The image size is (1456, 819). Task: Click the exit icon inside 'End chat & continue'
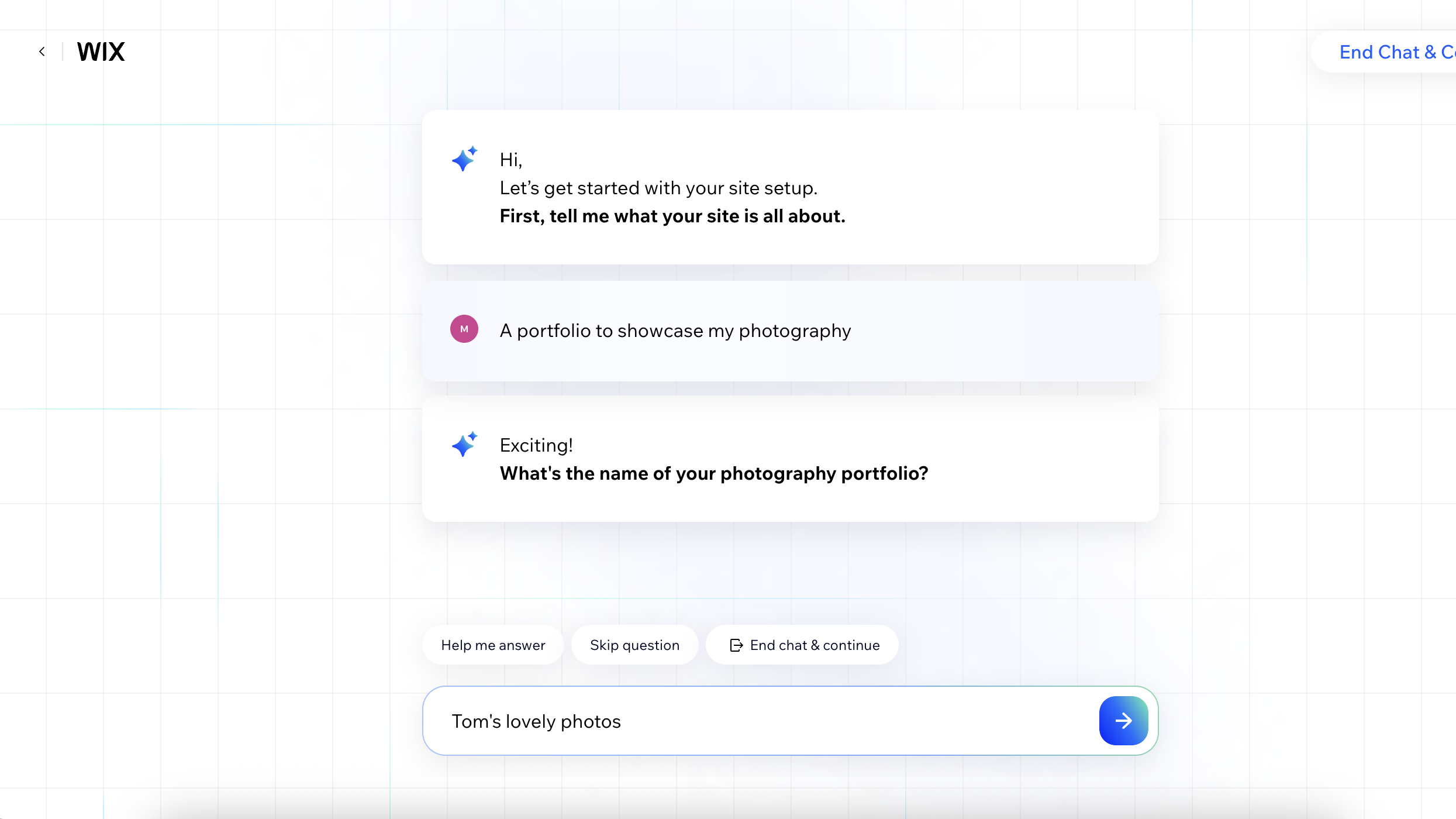(736, 645)
